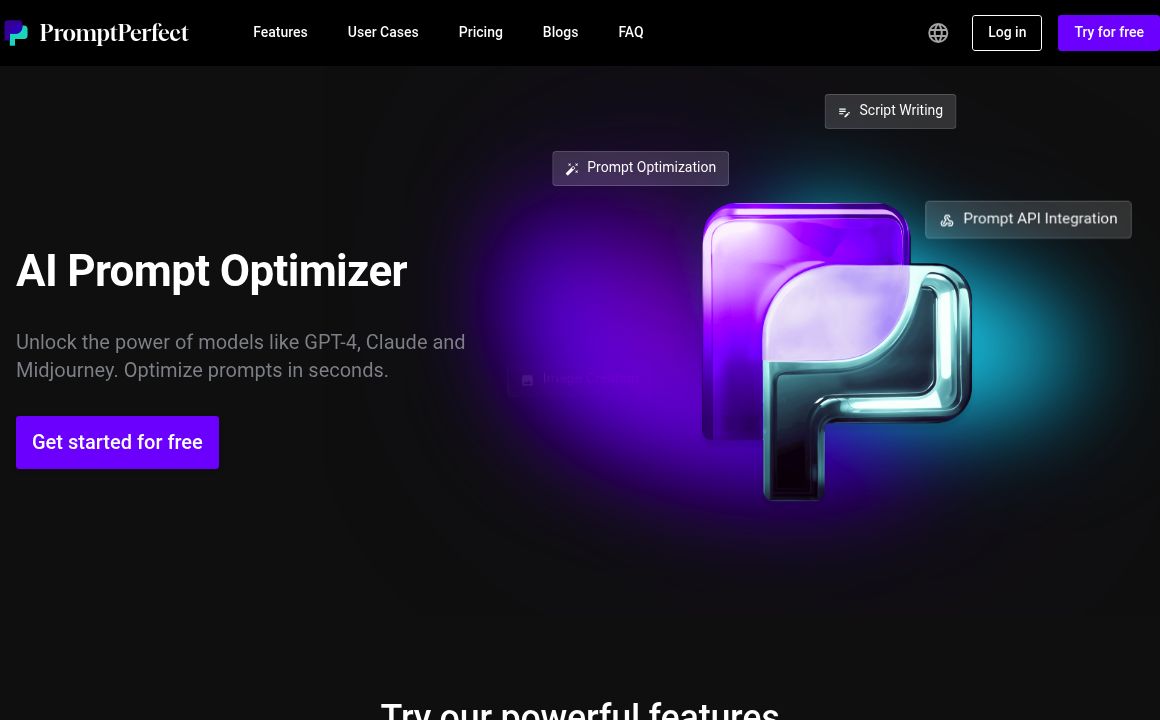The image size is (1160, 720).
Task: Select the Prompt Optimization label text
Action: (651, 168)
